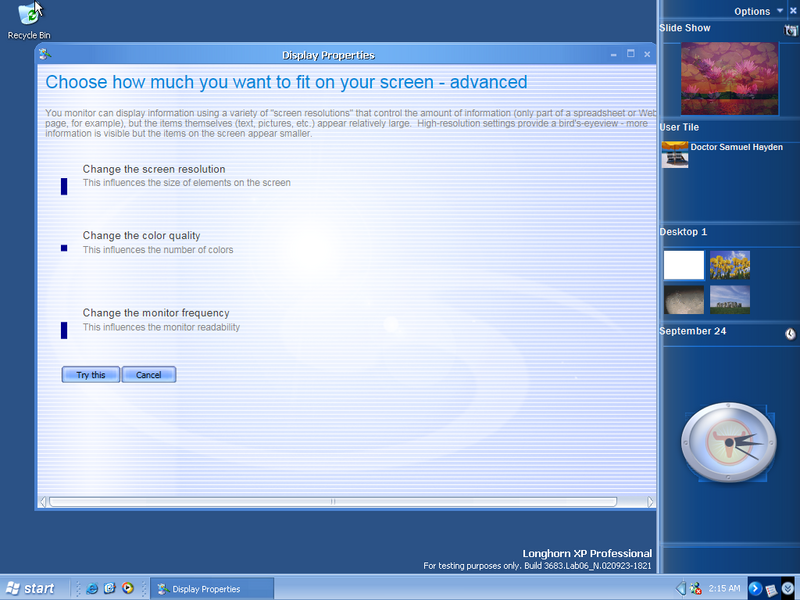This screenshot has width=800, height=600.
Task: Click the blue marker beside color quality
Action: coord(64,248)
